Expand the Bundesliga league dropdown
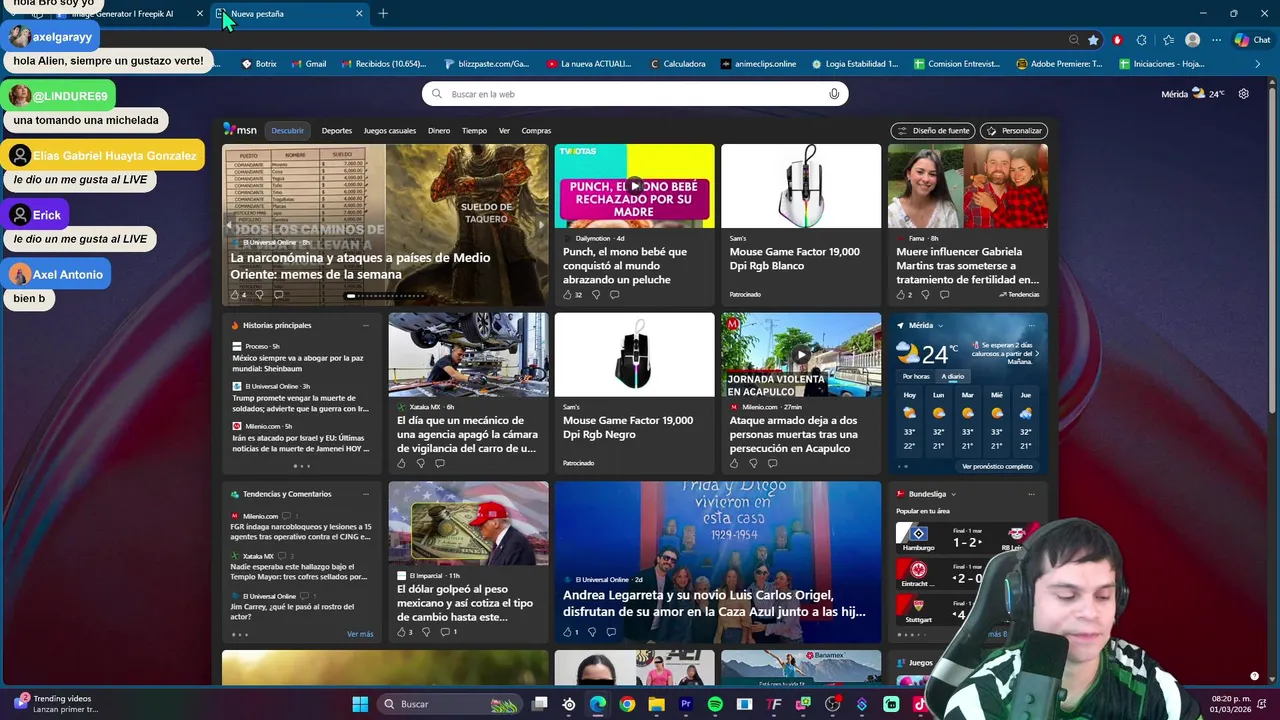The height and width of the screenshot is (720, 1280). (x=953, y=494)
